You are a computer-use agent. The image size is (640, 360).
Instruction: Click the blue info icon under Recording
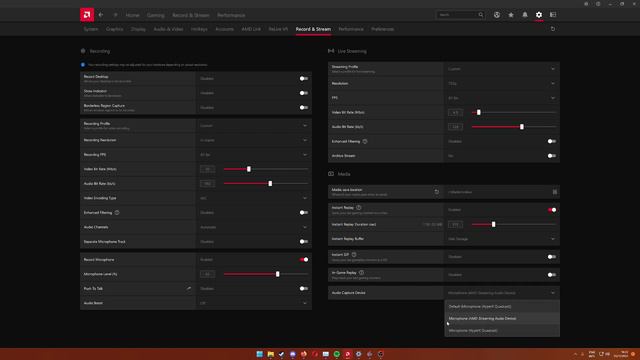(x=83, y=64)
